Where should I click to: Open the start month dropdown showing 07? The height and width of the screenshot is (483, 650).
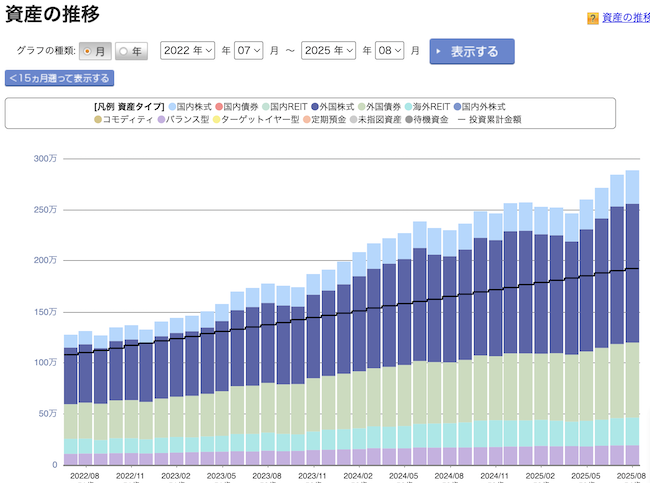pyautogui.click(x=249, y=50)
